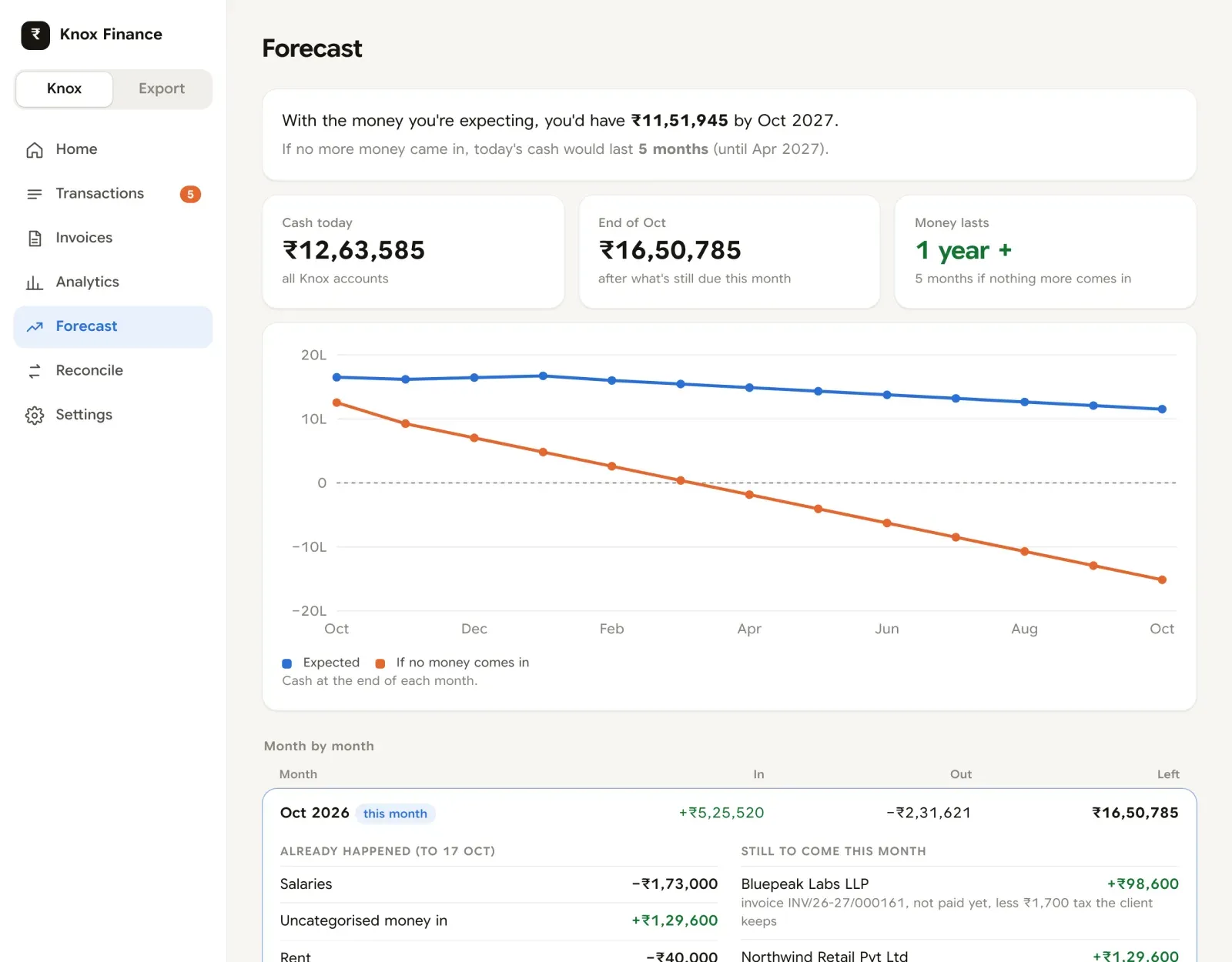The image size is (1232, 962).
Task: Open the Settings page label
Action: click(x=84, y=415)
